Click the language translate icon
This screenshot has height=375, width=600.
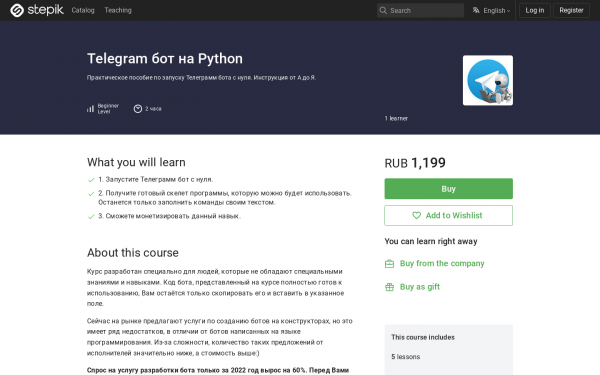(476, 10)
